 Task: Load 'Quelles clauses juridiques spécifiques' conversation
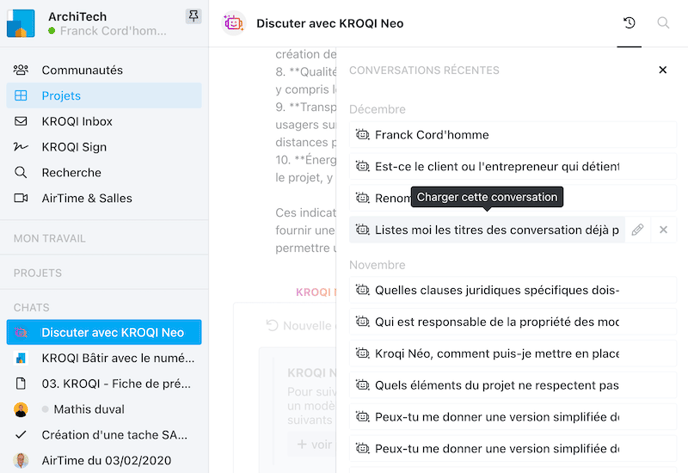(512, 290)
